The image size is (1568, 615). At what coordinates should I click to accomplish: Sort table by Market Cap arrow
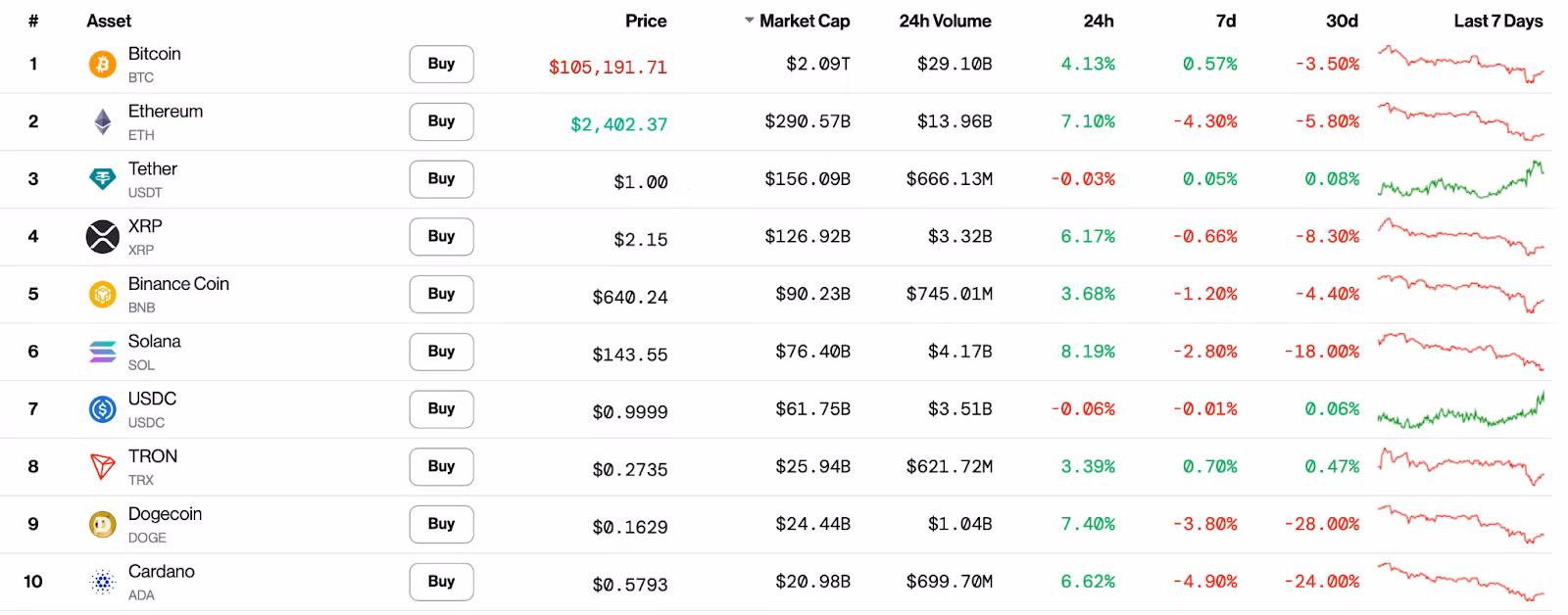point(750,21)
